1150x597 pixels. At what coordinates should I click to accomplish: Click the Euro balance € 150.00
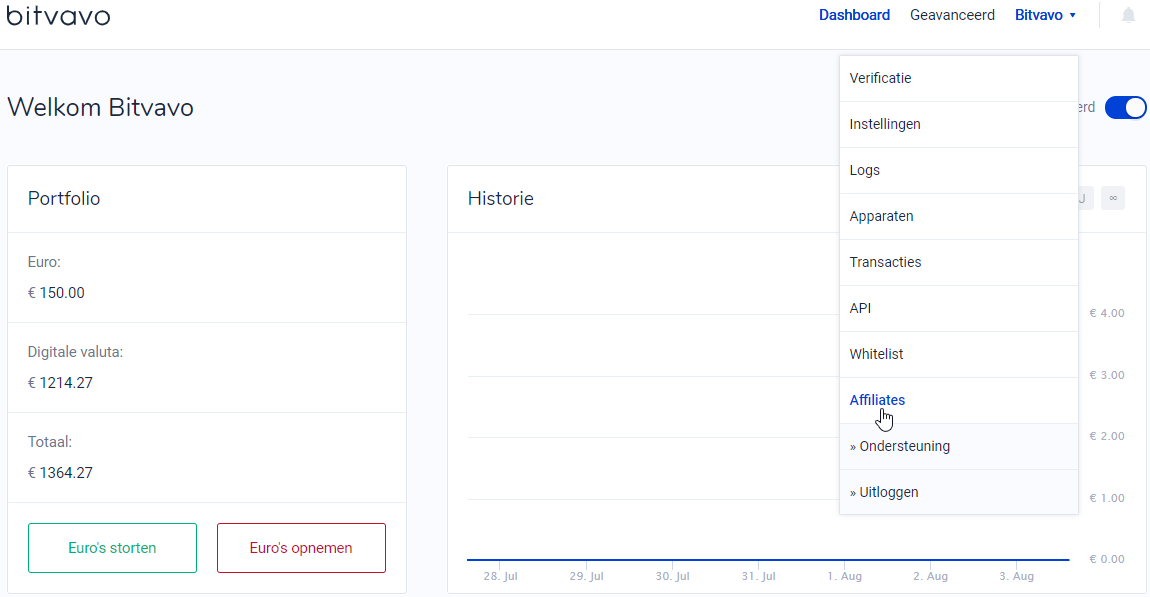click(x=56, y=293)
